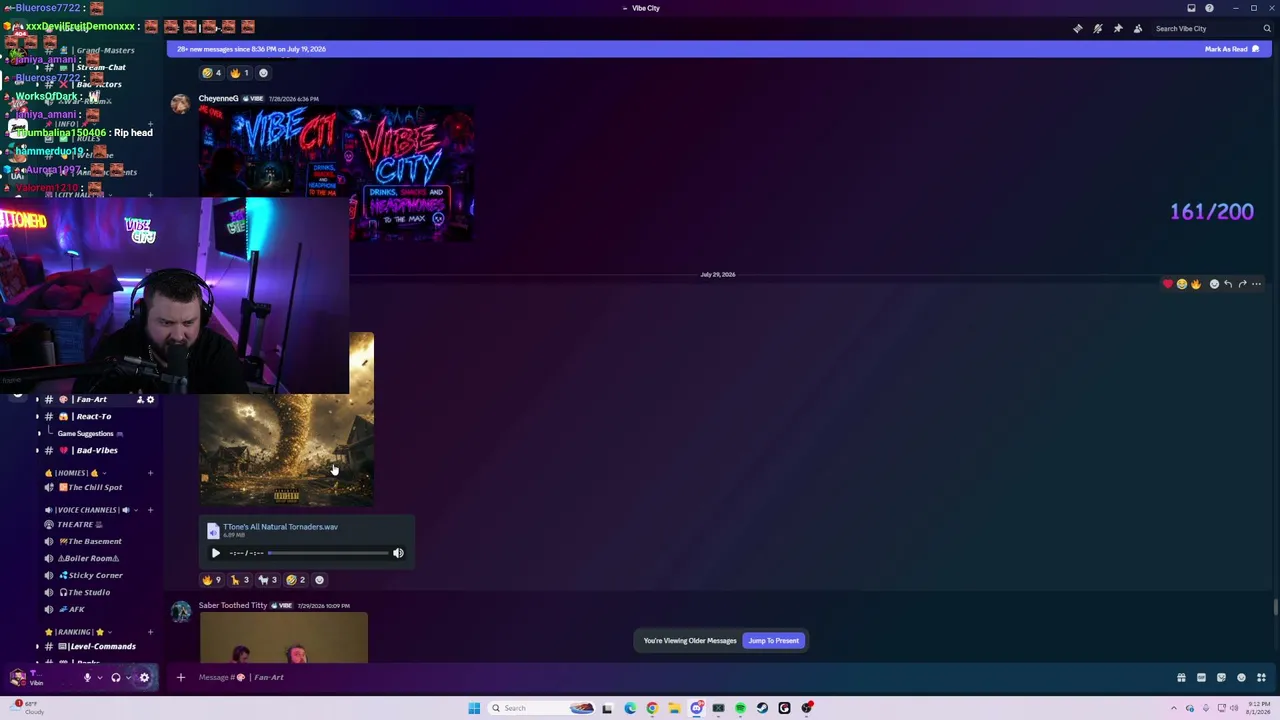Open the React-To channel
The height and width of the screenshot is (720, 1280).
[95, 417]
